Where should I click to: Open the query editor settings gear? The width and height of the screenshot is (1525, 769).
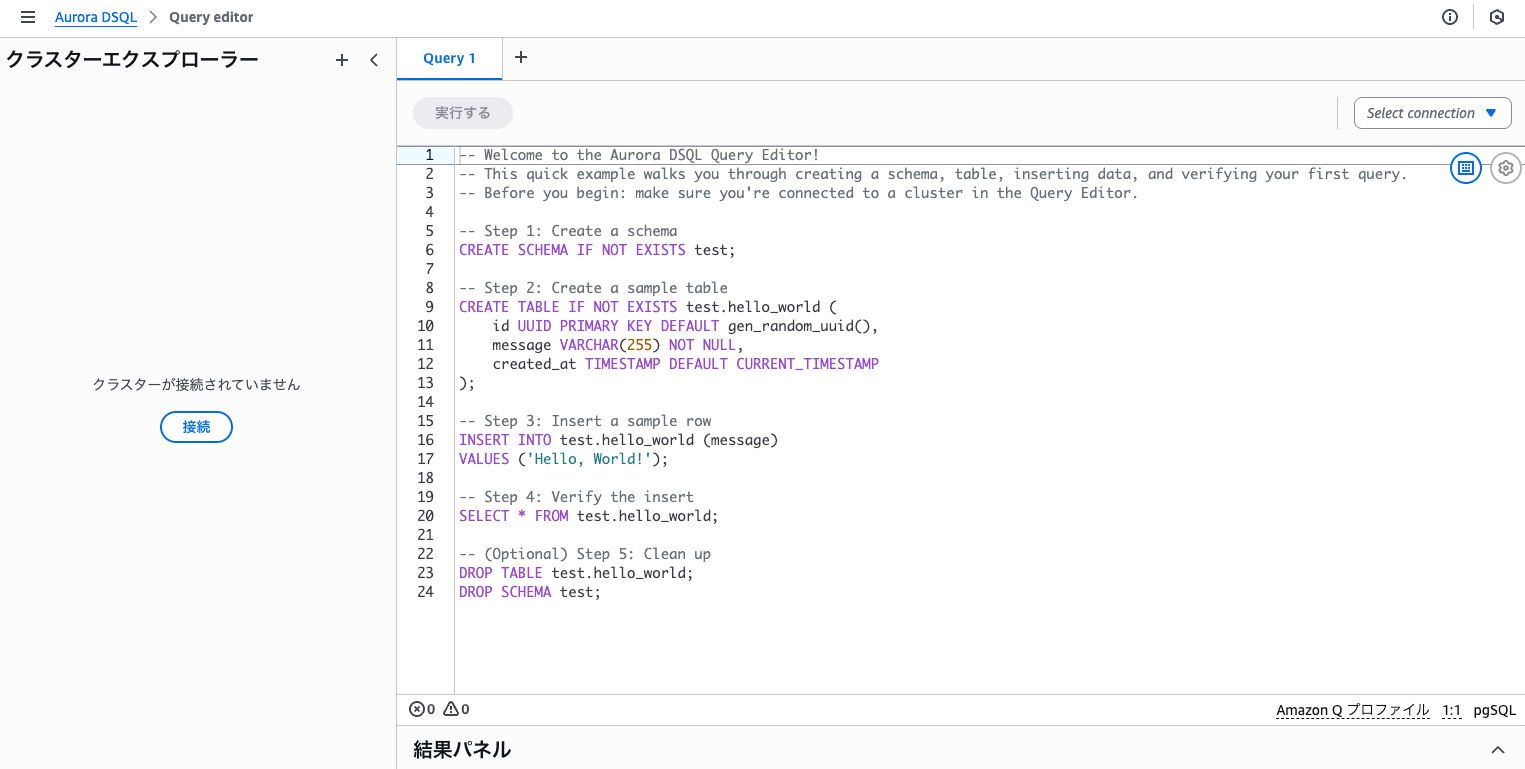1505,168
